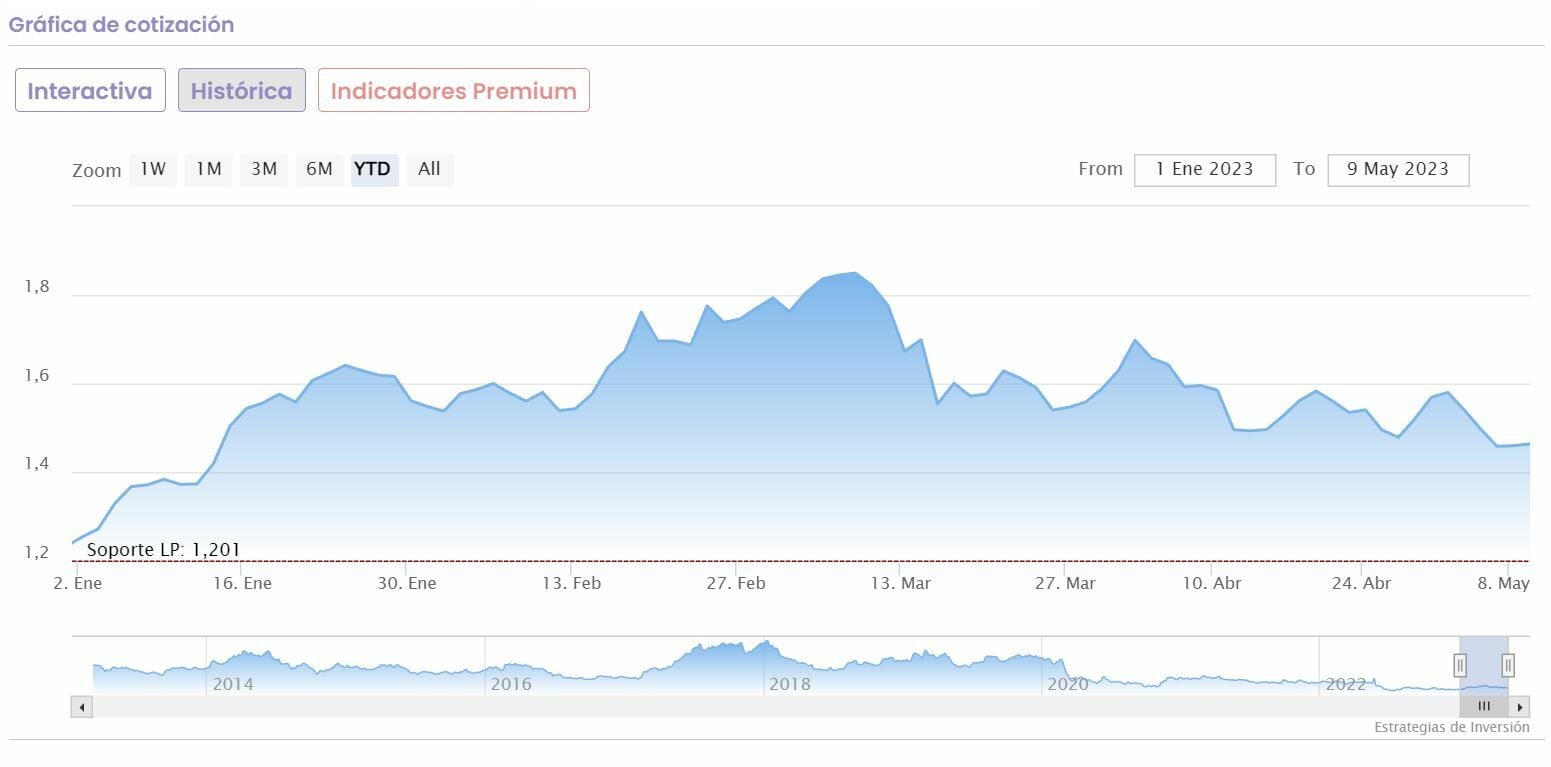Click the navigator right range handle
This screenshot has height=767, width=1551.
[1508, 665]
